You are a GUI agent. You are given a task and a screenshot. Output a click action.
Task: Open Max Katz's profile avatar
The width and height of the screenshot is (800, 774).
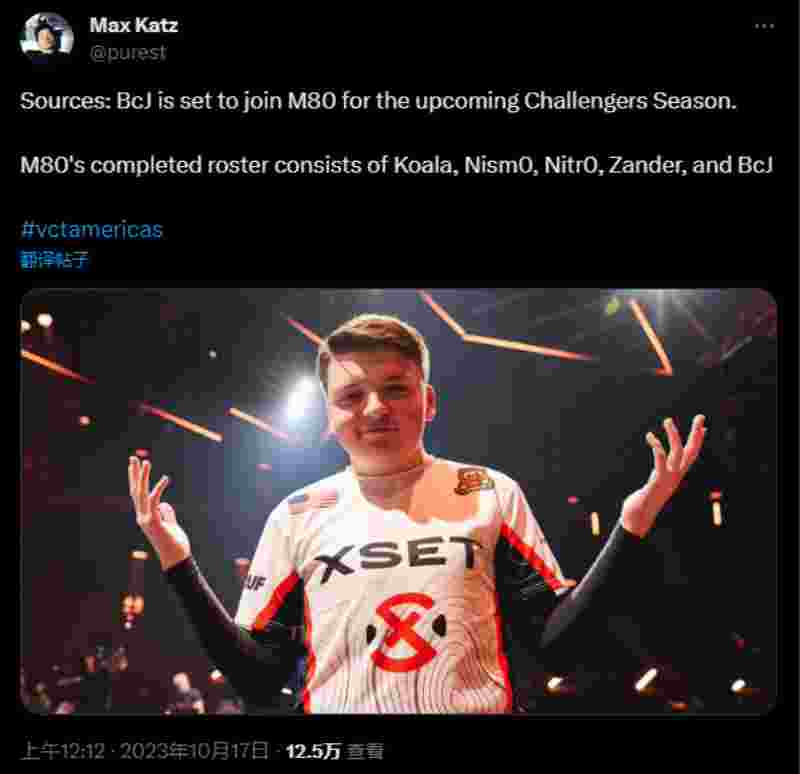tap(46, 37)
